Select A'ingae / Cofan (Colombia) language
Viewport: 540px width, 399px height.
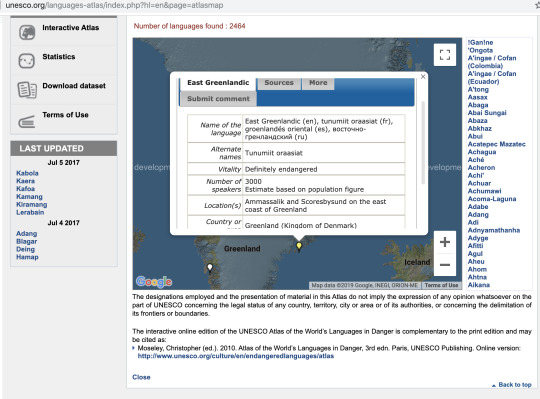492,62
